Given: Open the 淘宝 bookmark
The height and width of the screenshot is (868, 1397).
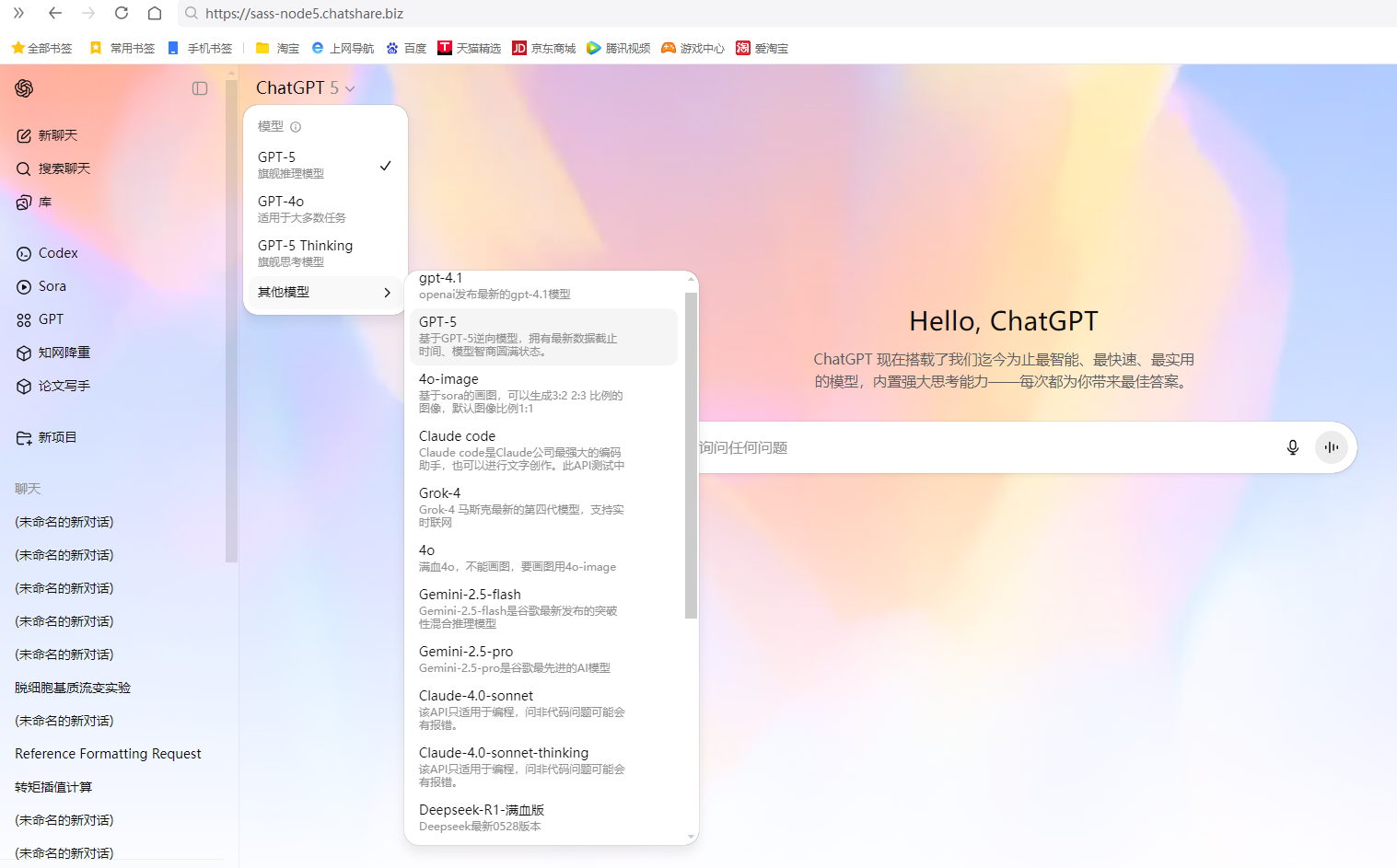Looking at the screenshot, I should tap(277, 48).
